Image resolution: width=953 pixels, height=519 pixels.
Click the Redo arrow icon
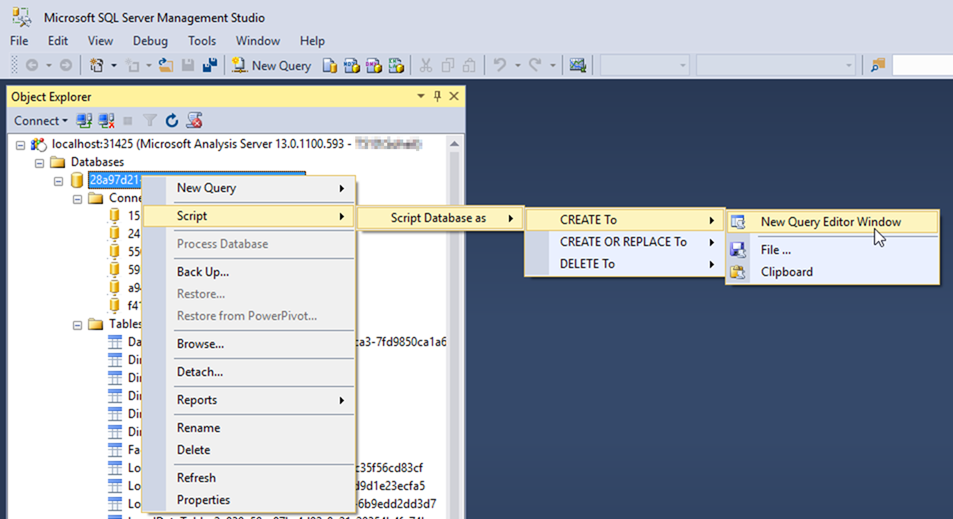[x=535, y=65]
